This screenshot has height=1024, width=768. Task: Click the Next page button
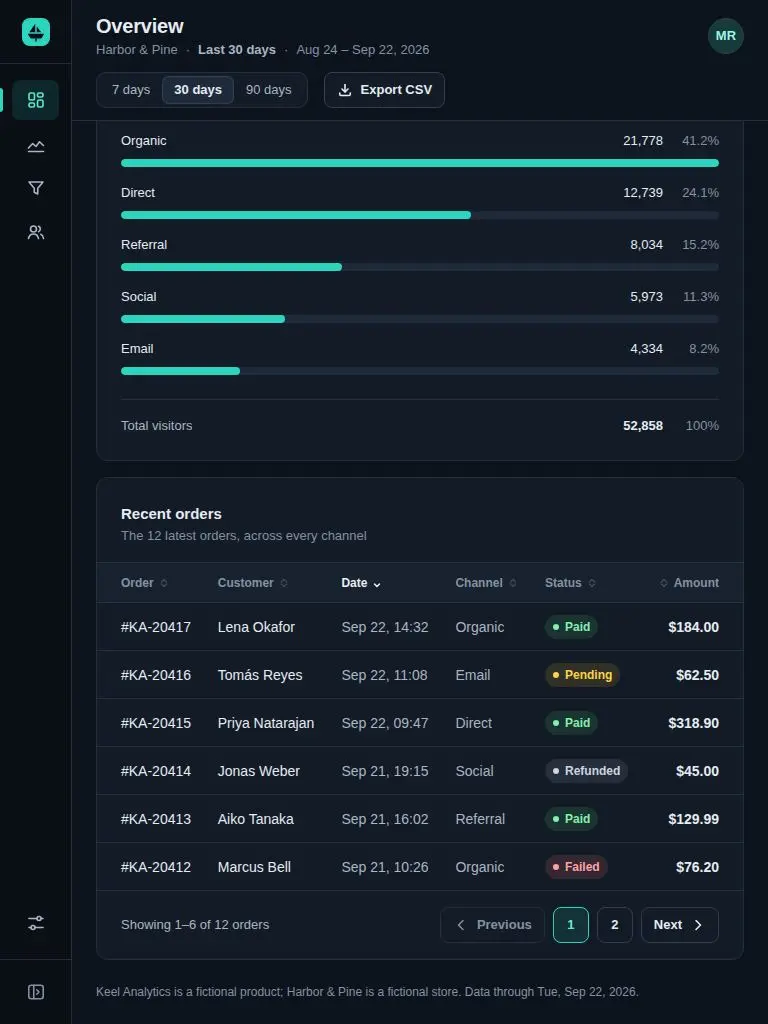point(679,925)
